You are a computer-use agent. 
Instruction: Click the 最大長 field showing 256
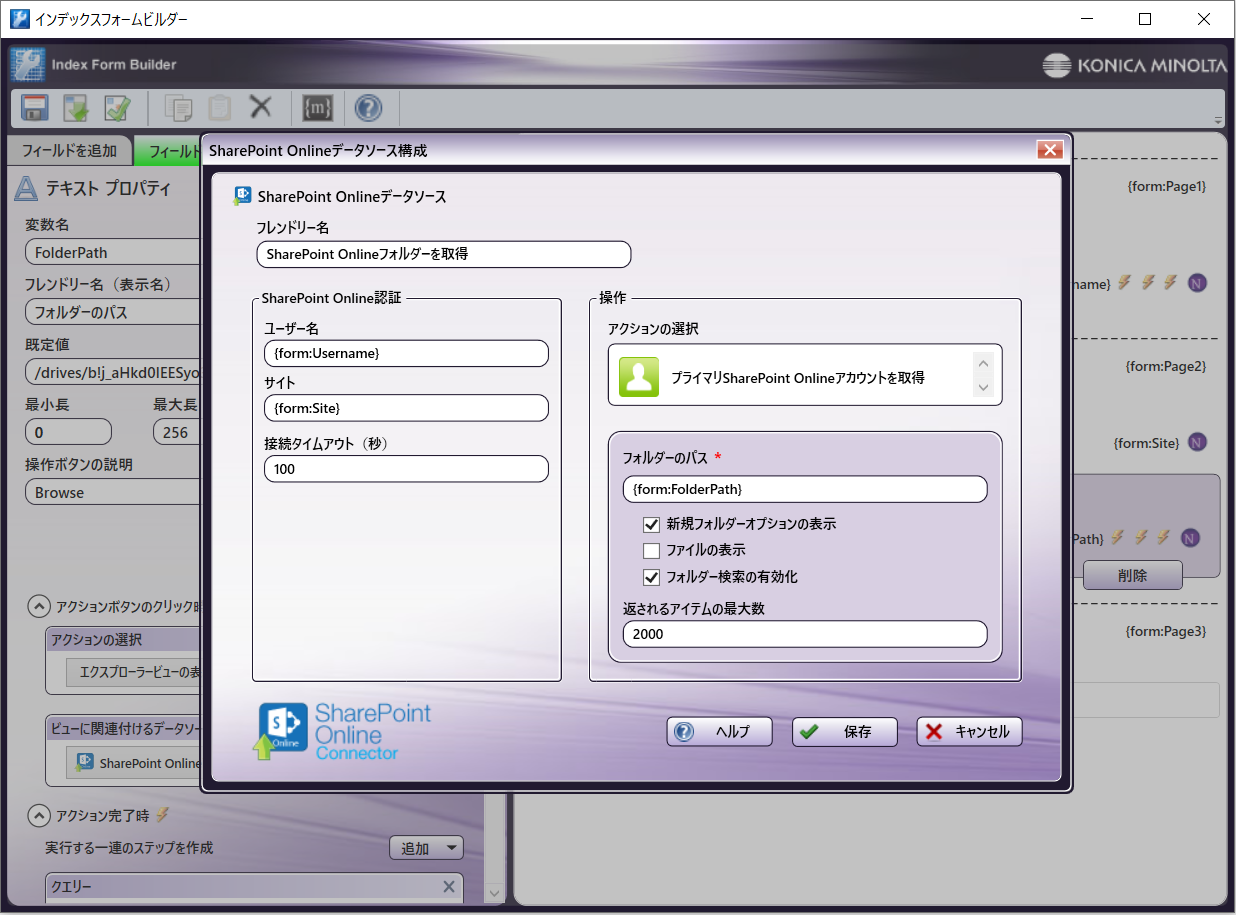(x=177, y=432)
